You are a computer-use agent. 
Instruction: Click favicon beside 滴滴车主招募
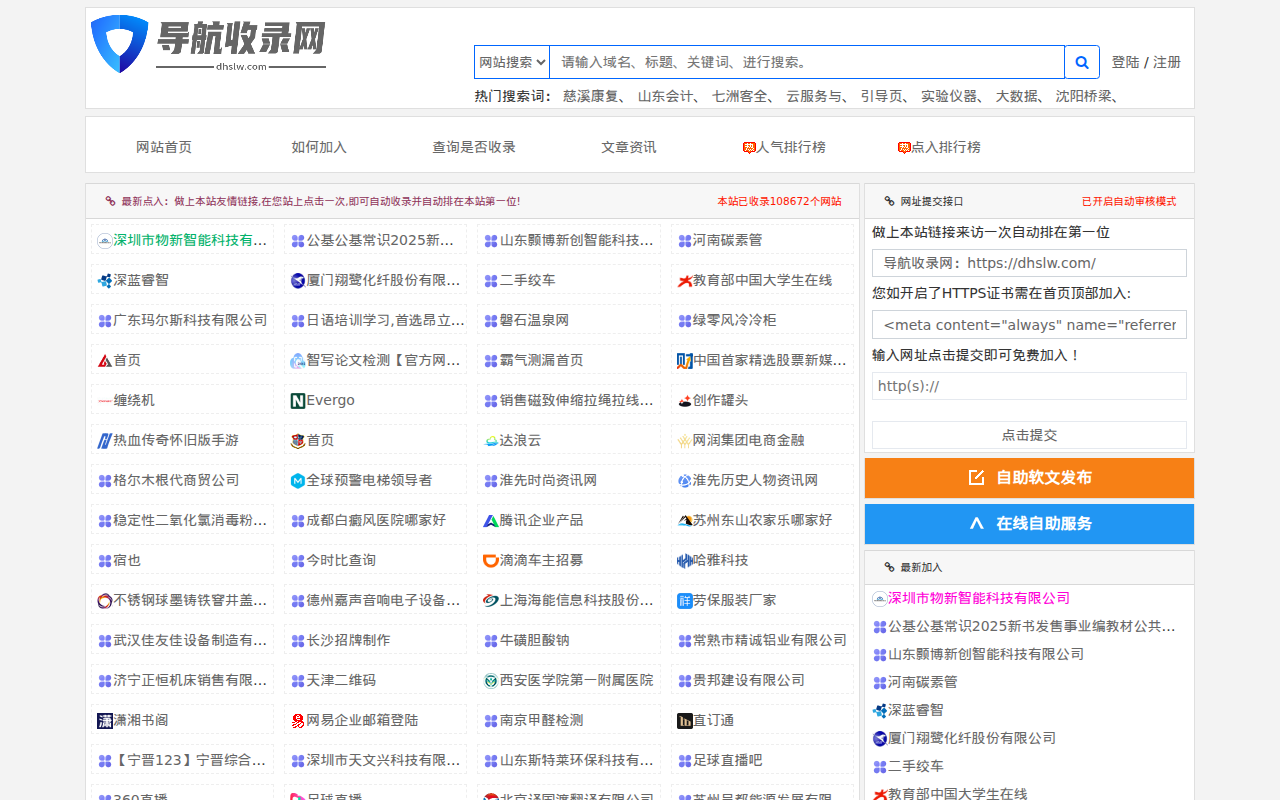click(491, 561)
